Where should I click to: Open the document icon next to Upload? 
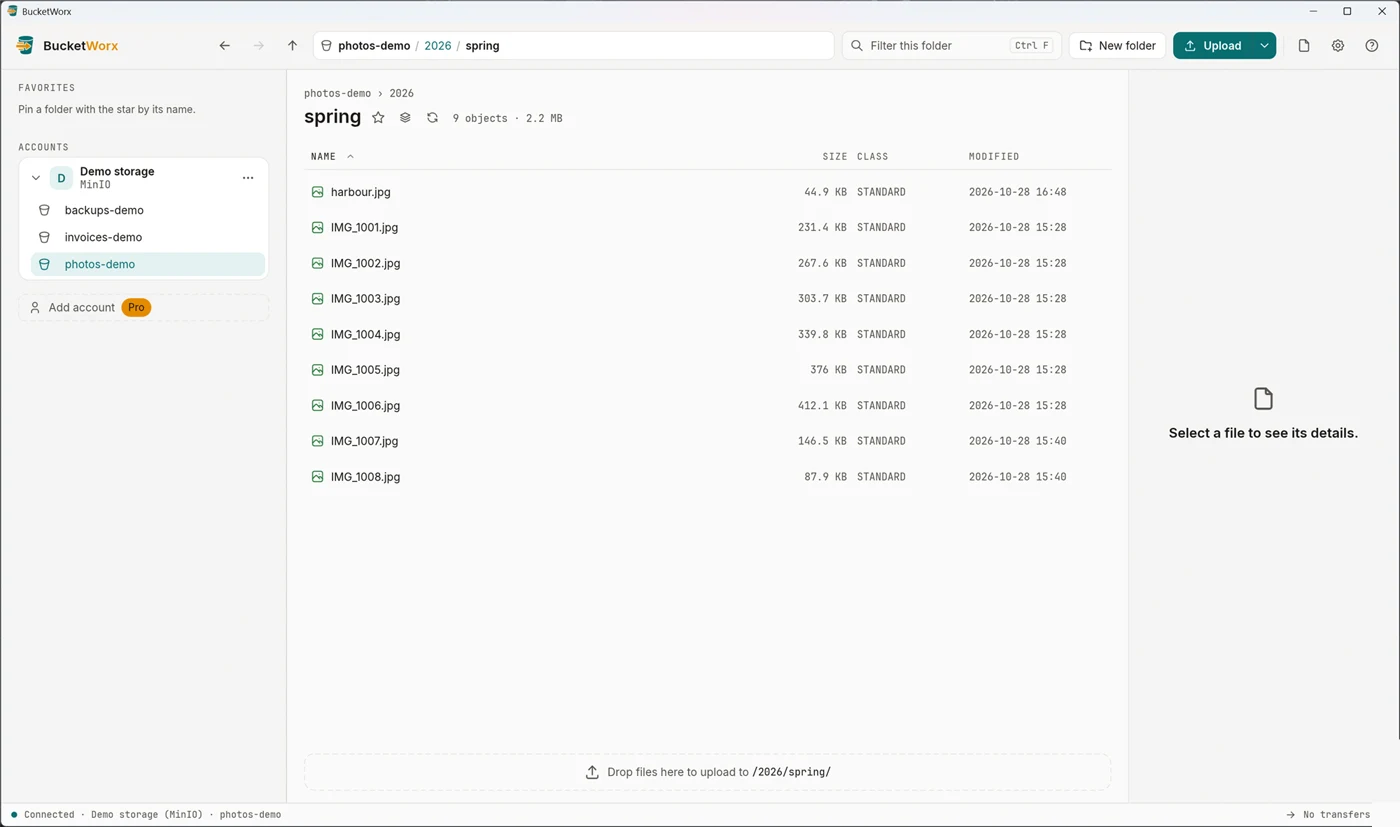coord(1304,46)
